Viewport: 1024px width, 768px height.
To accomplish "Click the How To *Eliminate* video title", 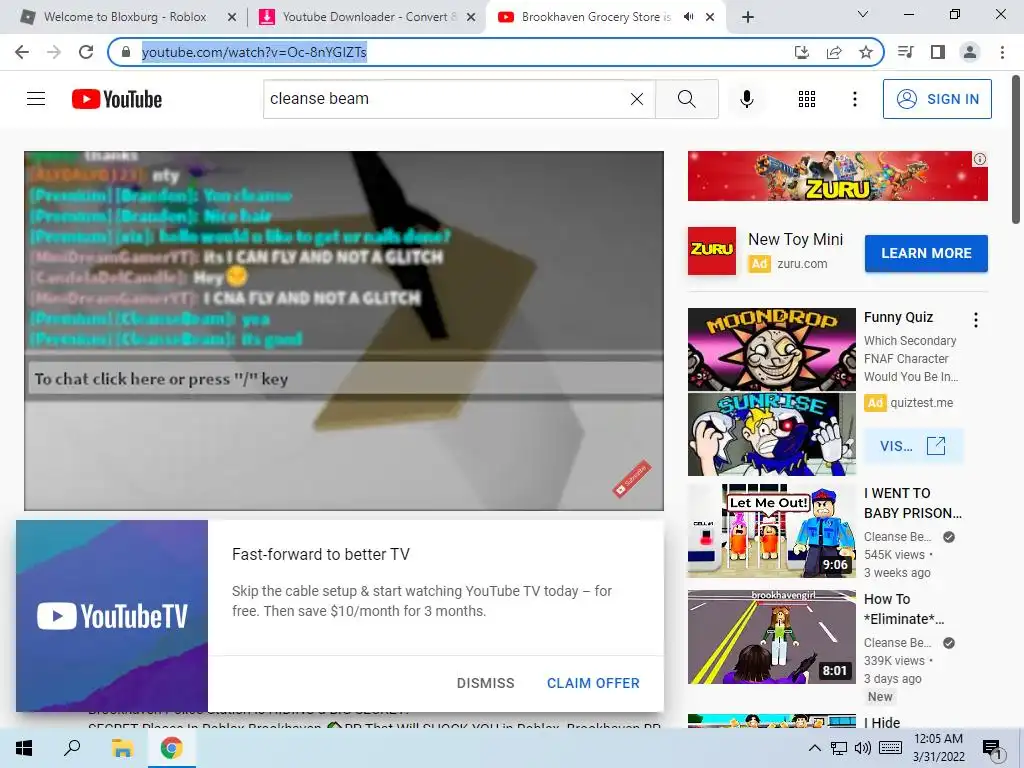I will coord(903,609).
